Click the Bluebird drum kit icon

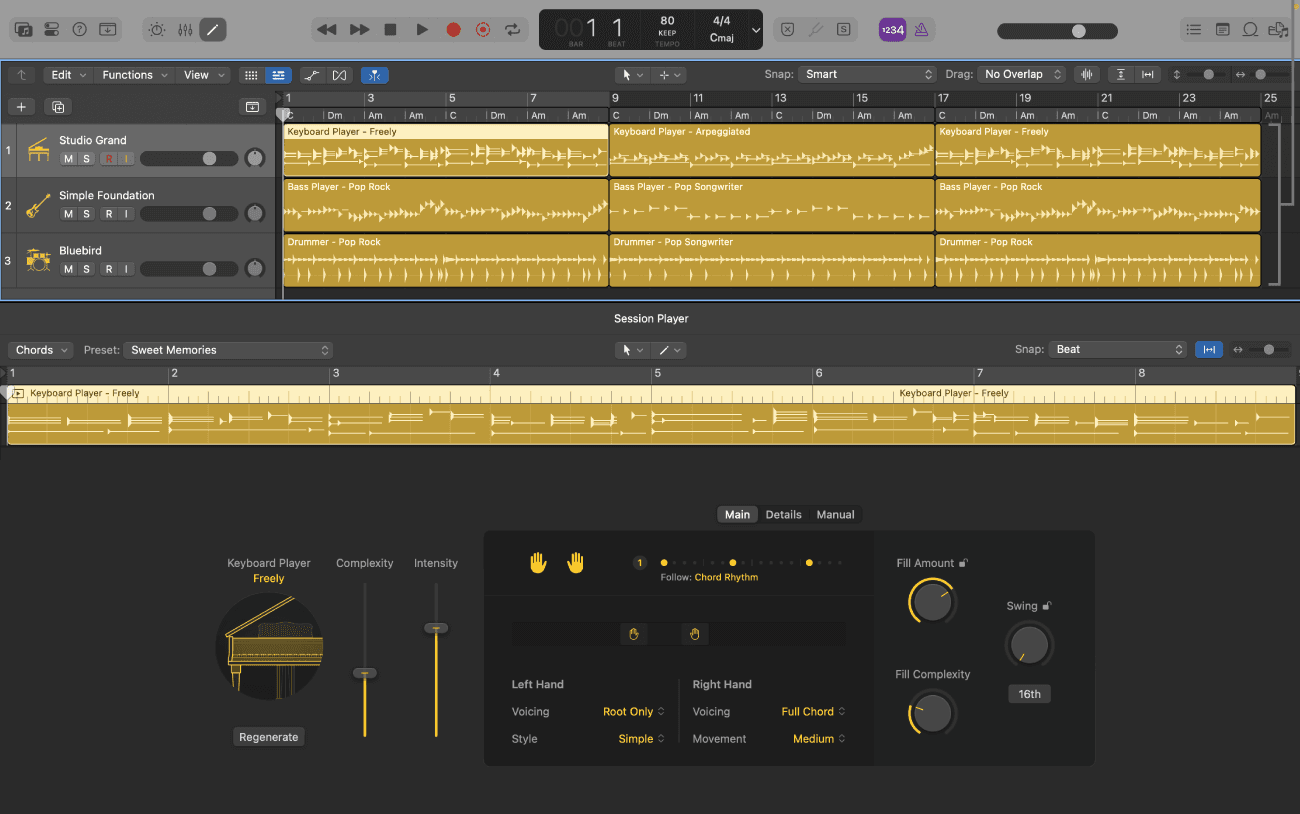[x=38, y=261]
